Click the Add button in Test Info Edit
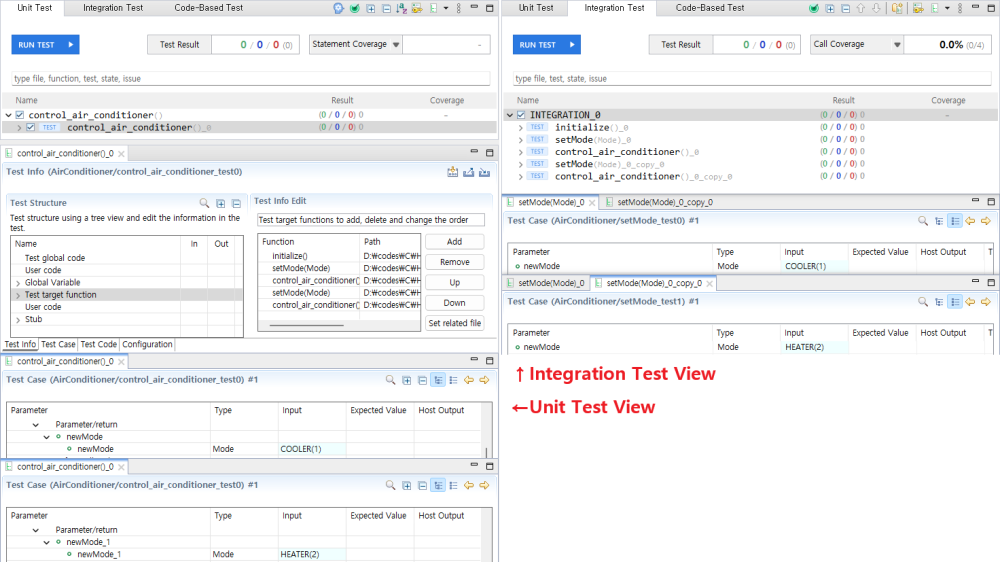Image resolution: width=1000 pixels, height=562 pixels. pos(455,242)
